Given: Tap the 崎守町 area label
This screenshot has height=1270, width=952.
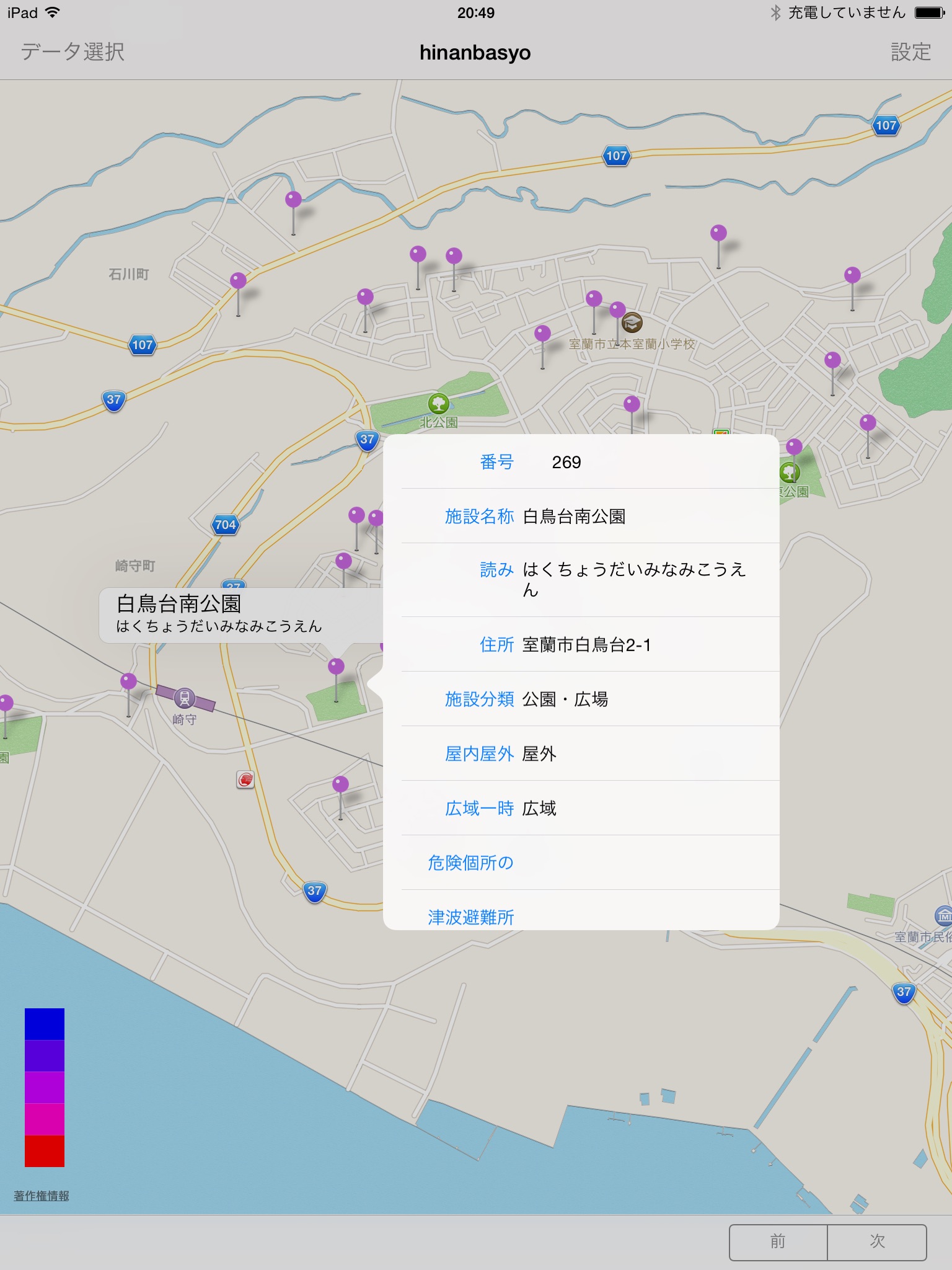Looking at the screenshot, I should [135, 566].
